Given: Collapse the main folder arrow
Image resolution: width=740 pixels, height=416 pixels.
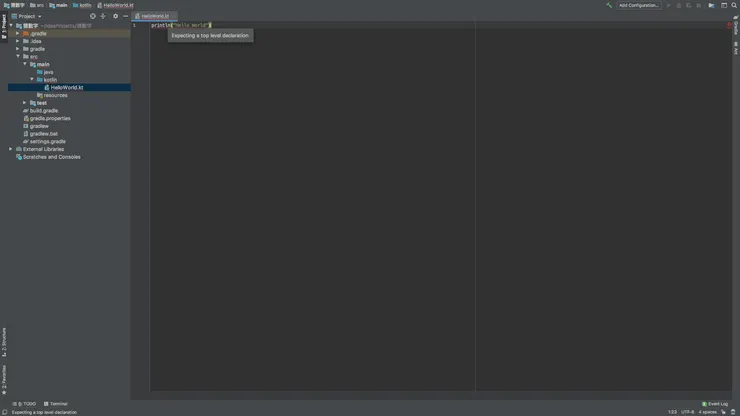Looking at the screenshot, I should point(25,64).
